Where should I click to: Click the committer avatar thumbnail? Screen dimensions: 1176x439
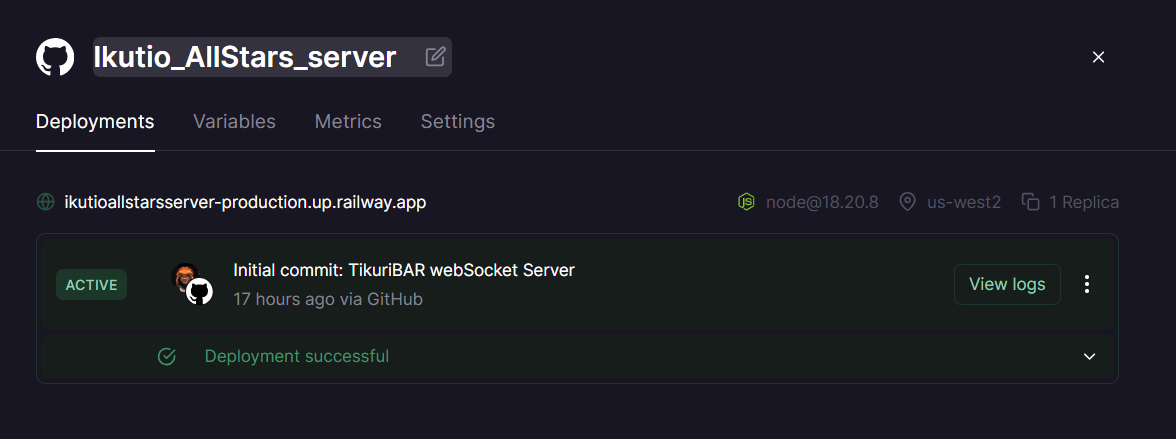(184, 276)
